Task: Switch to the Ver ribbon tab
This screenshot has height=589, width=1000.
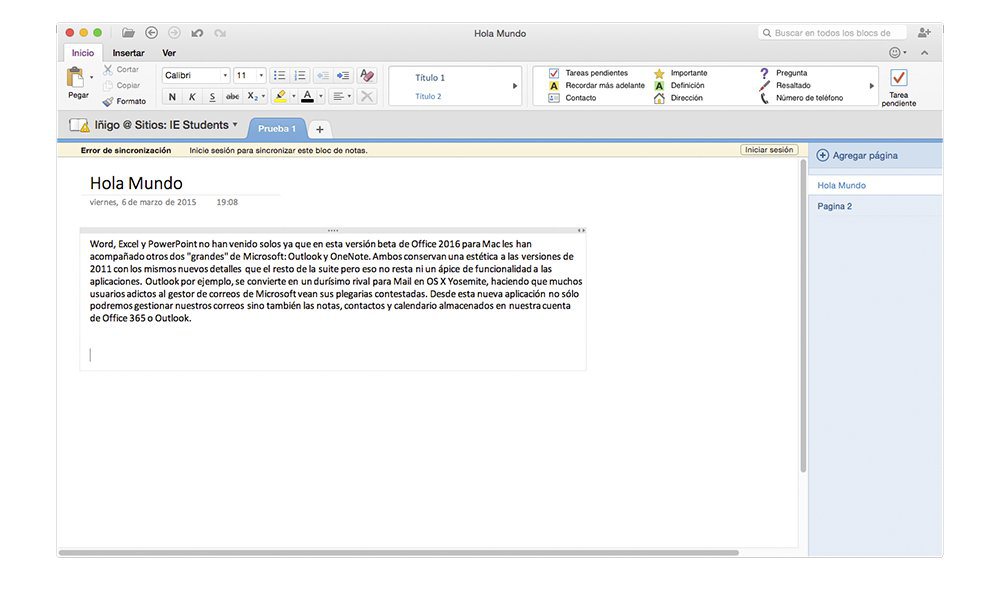Action: [169, 53]
